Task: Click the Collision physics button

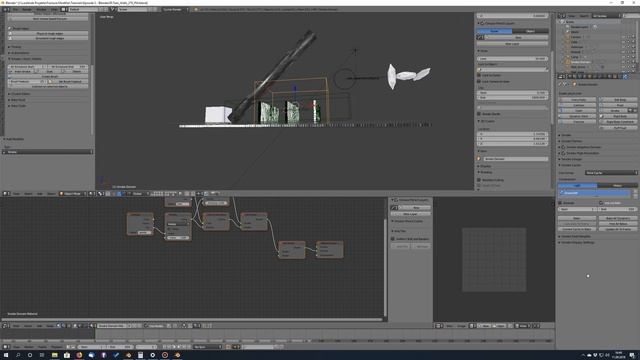Action: 578,105
